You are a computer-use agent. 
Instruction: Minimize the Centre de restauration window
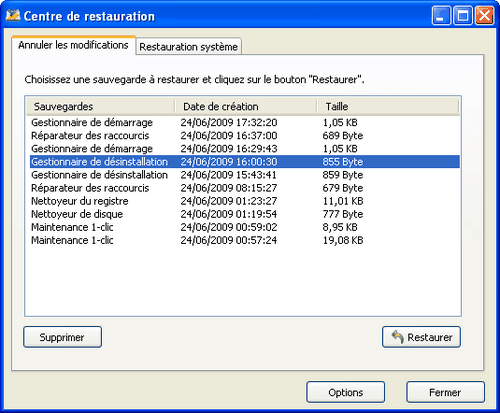coord(441,15)
